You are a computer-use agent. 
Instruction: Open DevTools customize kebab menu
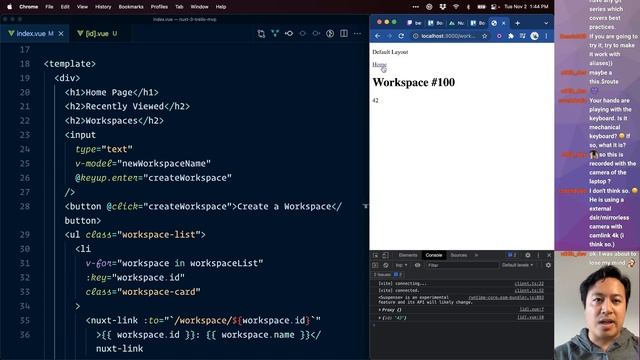tap(538, 255)
